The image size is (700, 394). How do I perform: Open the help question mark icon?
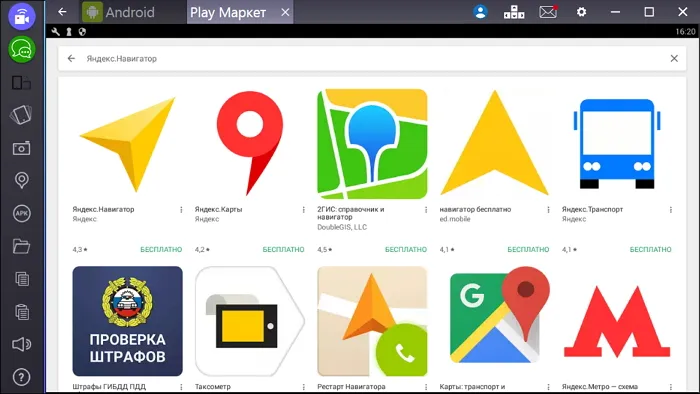[x=21, y=377]
